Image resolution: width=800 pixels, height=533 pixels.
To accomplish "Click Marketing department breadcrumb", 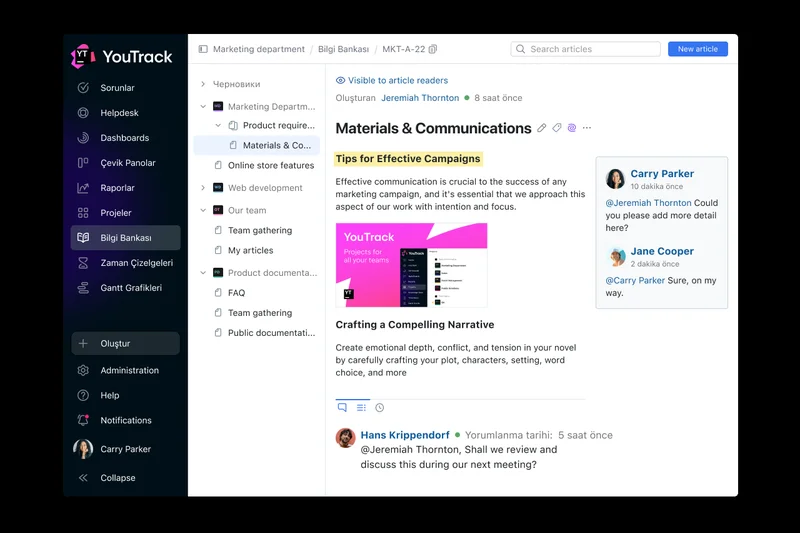I will (259, 49).
